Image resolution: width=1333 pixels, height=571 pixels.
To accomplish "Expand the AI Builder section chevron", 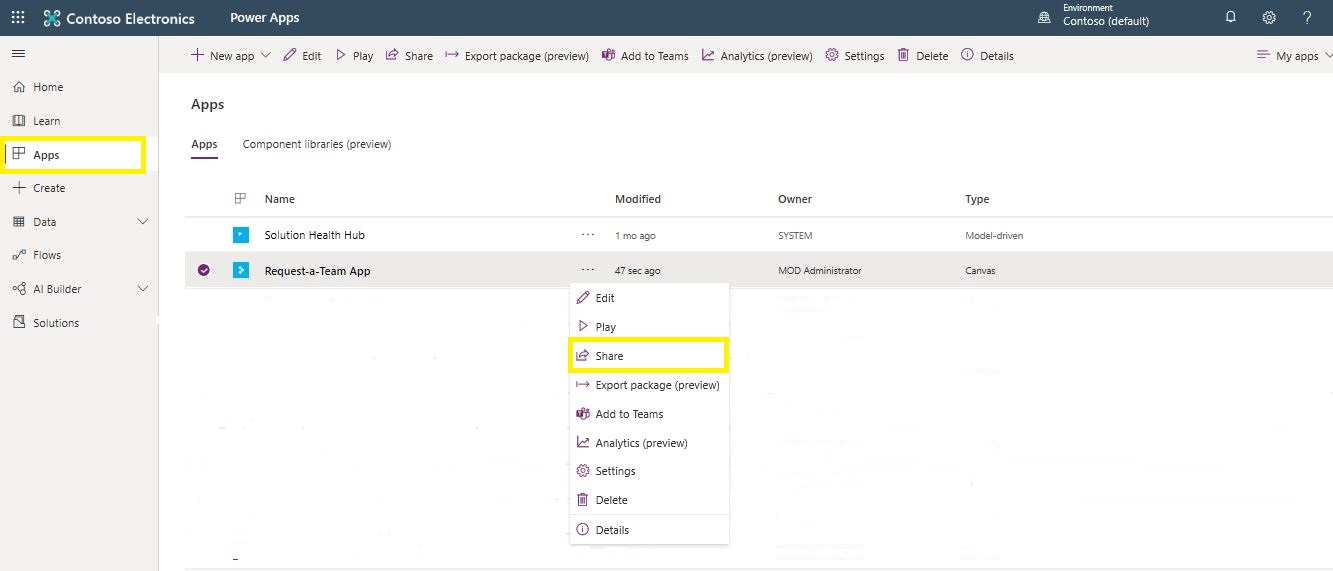I will (142, 289).
